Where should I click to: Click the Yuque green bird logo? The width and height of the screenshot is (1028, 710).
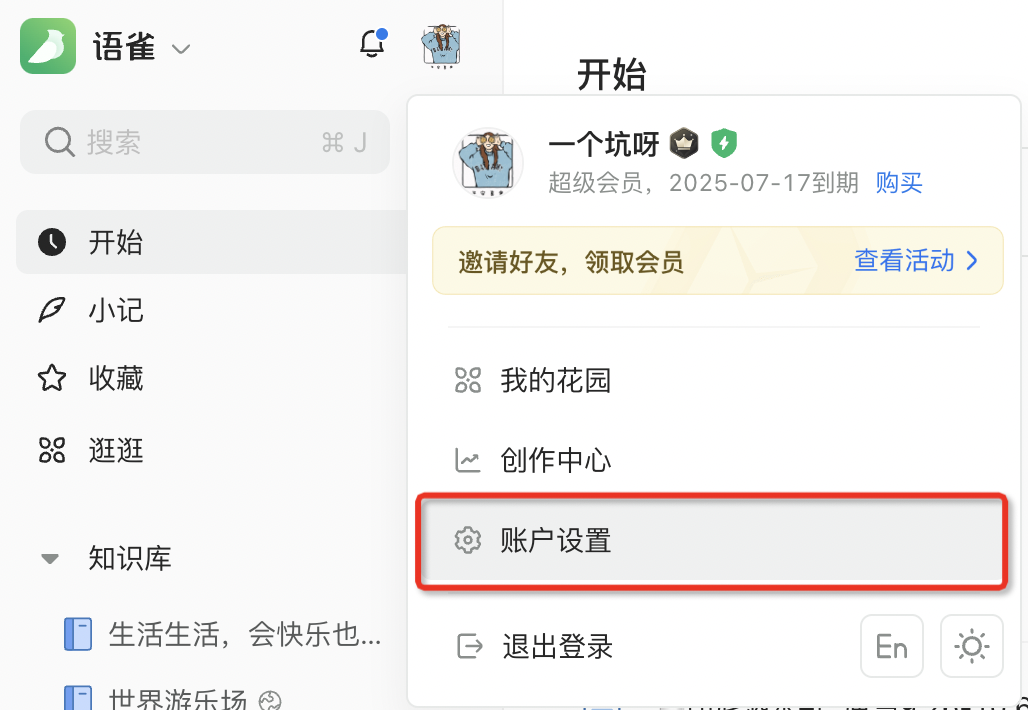tap(48, 46)
